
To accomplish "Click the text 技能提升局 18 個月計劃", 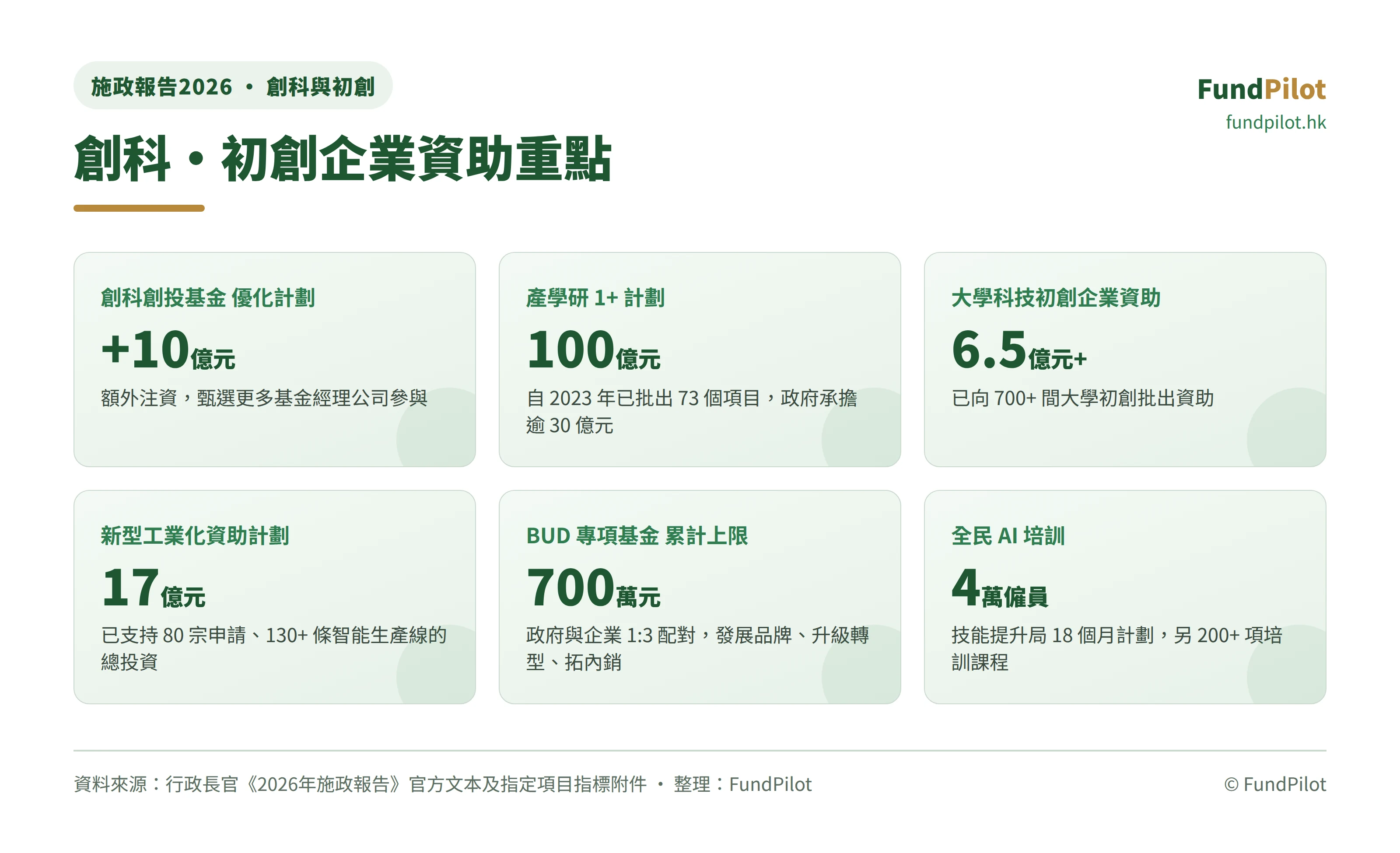I will (x=1053, y=635).
